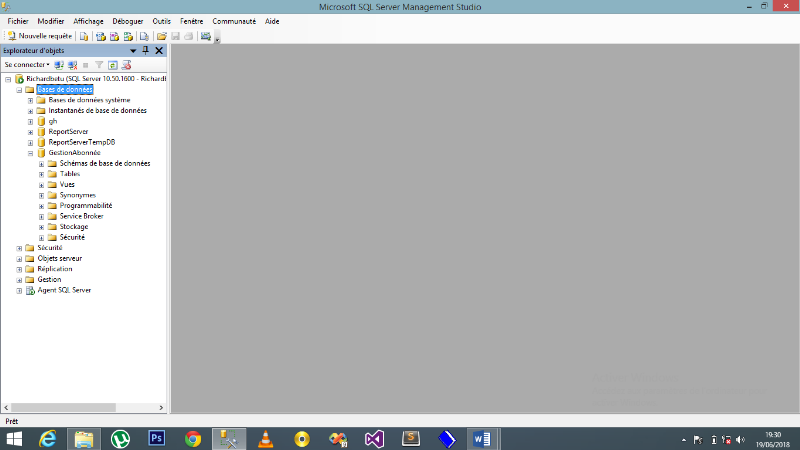Screen dimensions: 800x450
Task: Click the filter funnel icon
Action: [99, 65]
